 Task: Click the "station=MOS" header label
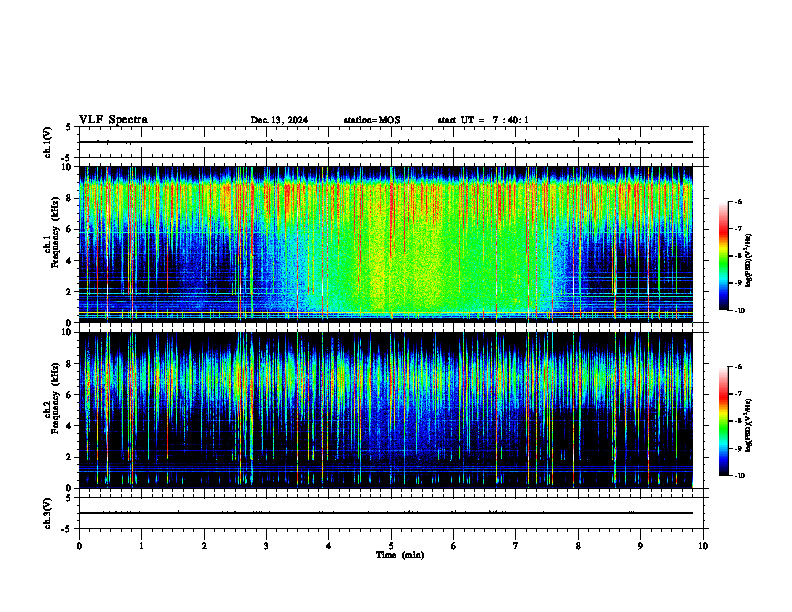(372, 120)
